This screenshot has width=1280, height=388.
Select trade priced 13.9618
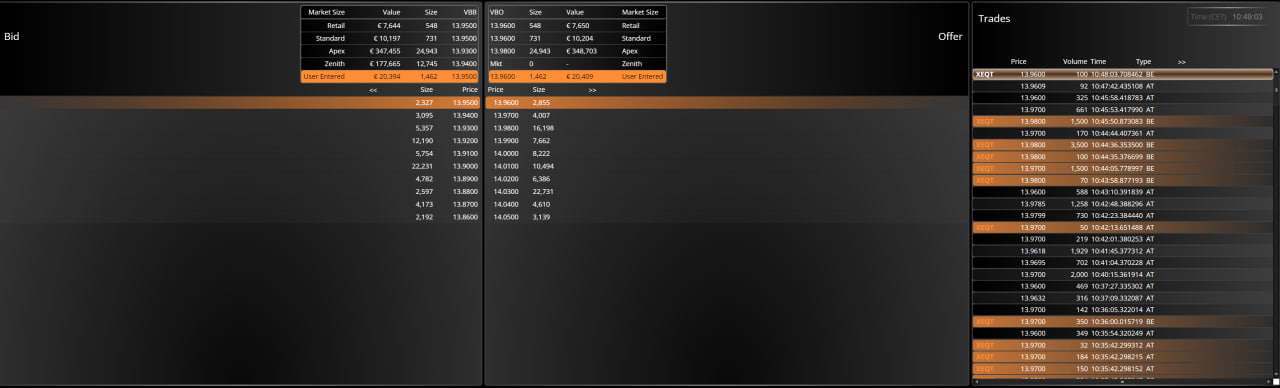coord(1122,251)
